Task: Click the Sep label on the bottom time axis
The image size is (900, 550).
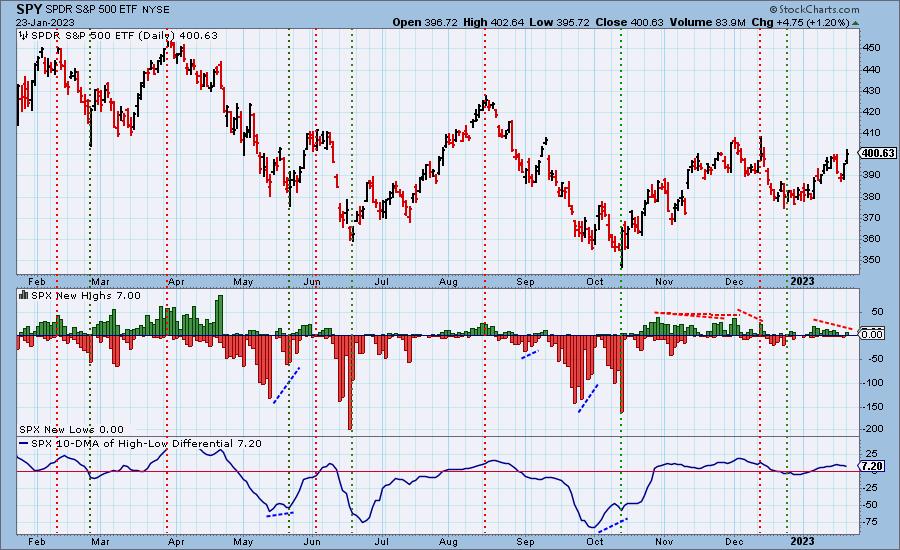Action: click(x=525, y=541)
